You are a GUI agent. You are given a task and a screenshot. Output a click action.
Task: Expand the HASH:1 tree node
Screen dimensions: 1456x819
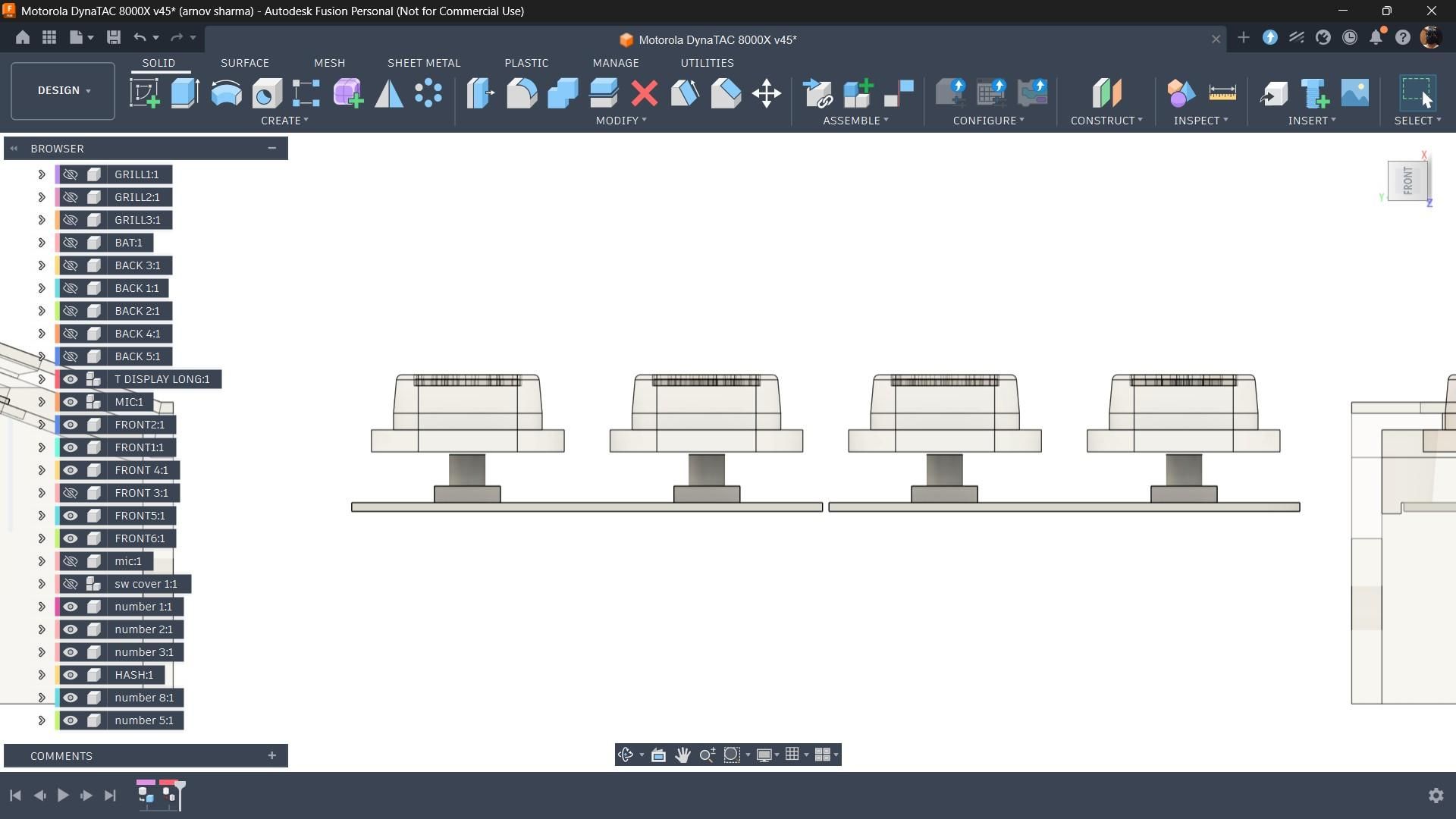click(x=42, y=675)
